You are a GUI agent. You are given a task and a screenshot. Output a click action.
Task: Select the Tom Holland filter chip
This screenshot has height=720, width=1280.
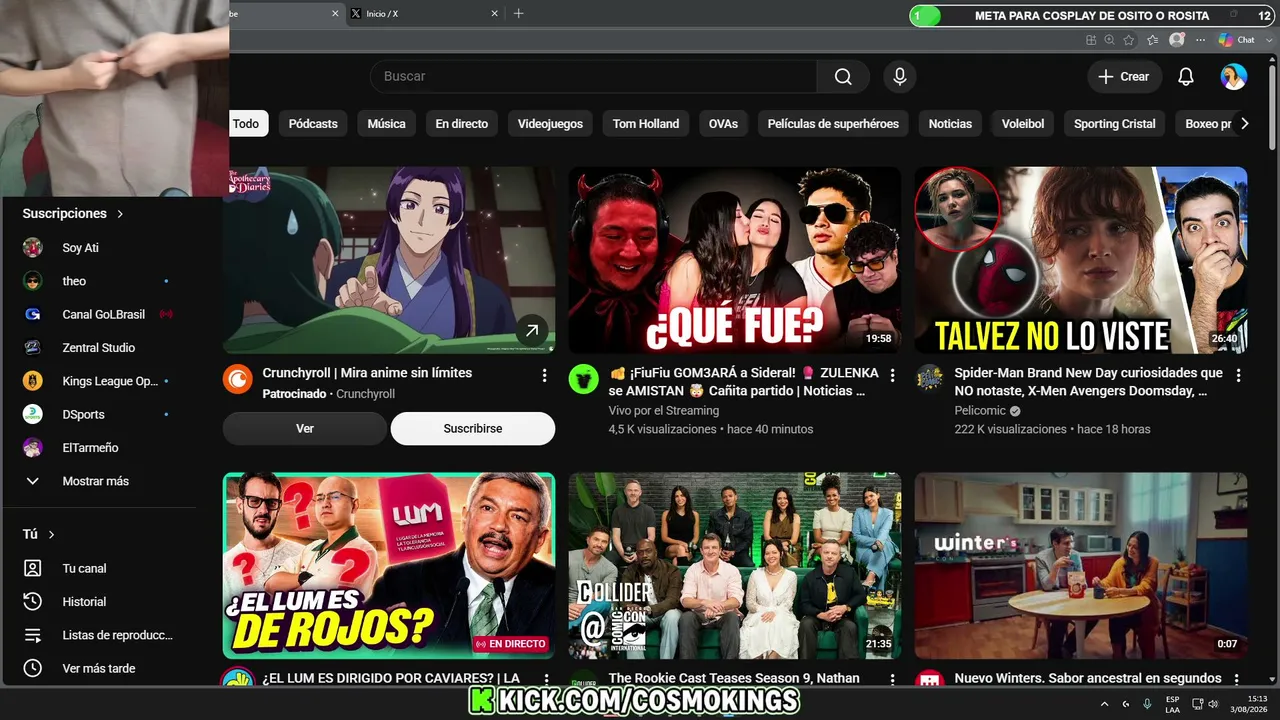click(x=646, y=124)
